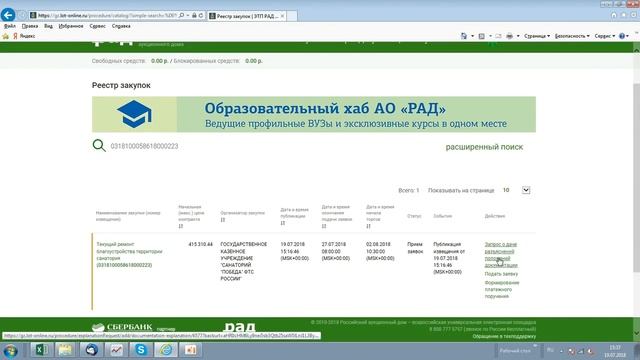The height and width of the screenshot is (360, 640).
Task: Click the graduation cap icon in the banner
Action: coord(134,114)
